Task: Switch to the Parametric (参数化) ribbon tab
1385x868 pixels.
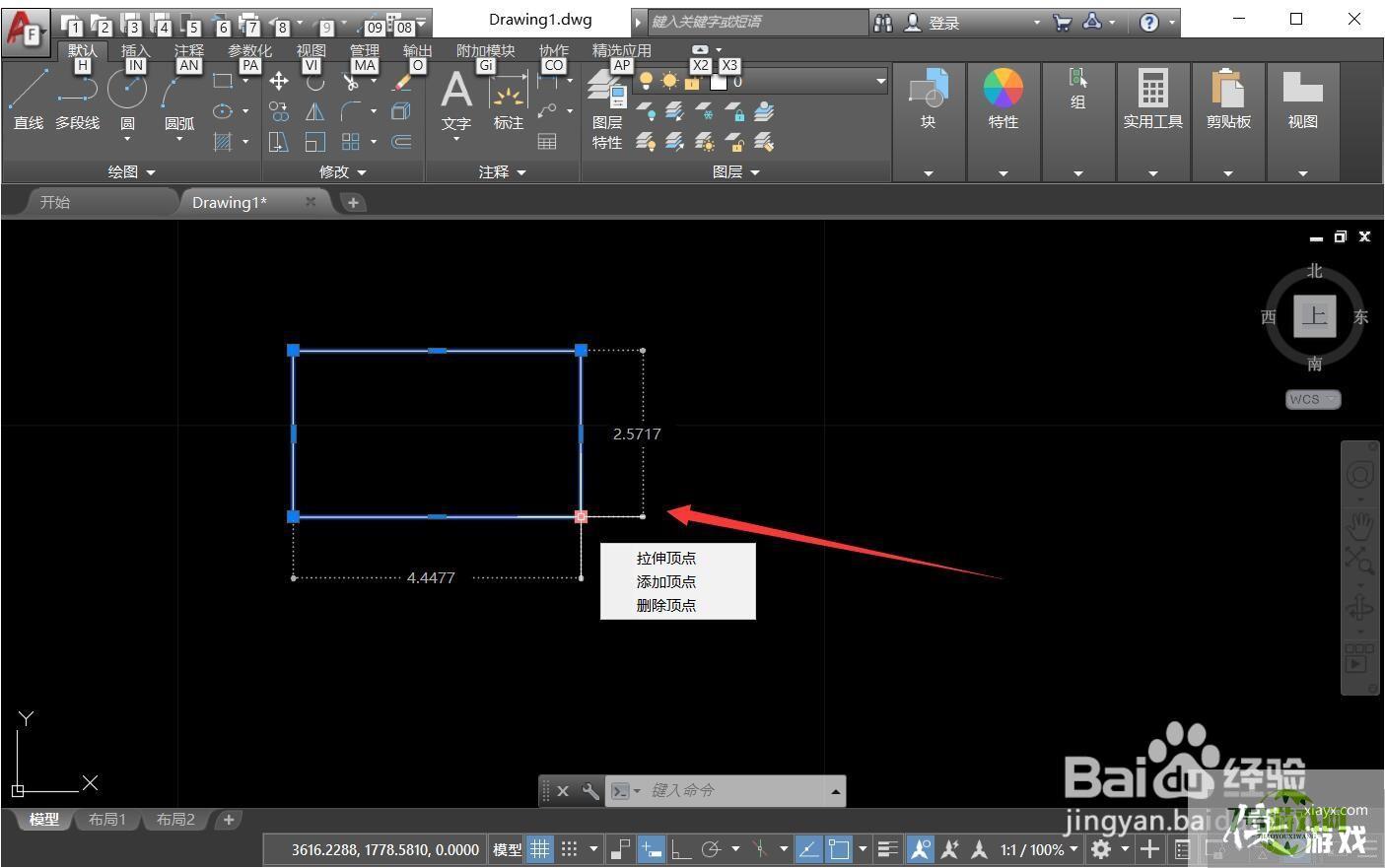Action: [249, 50]
